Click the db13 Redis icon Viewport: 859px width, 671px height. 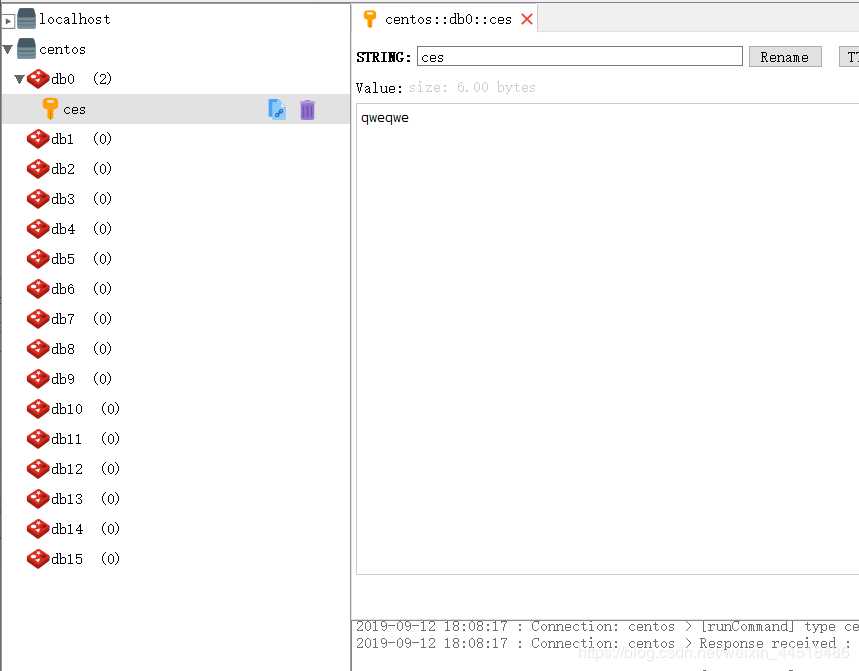(38, 498)
